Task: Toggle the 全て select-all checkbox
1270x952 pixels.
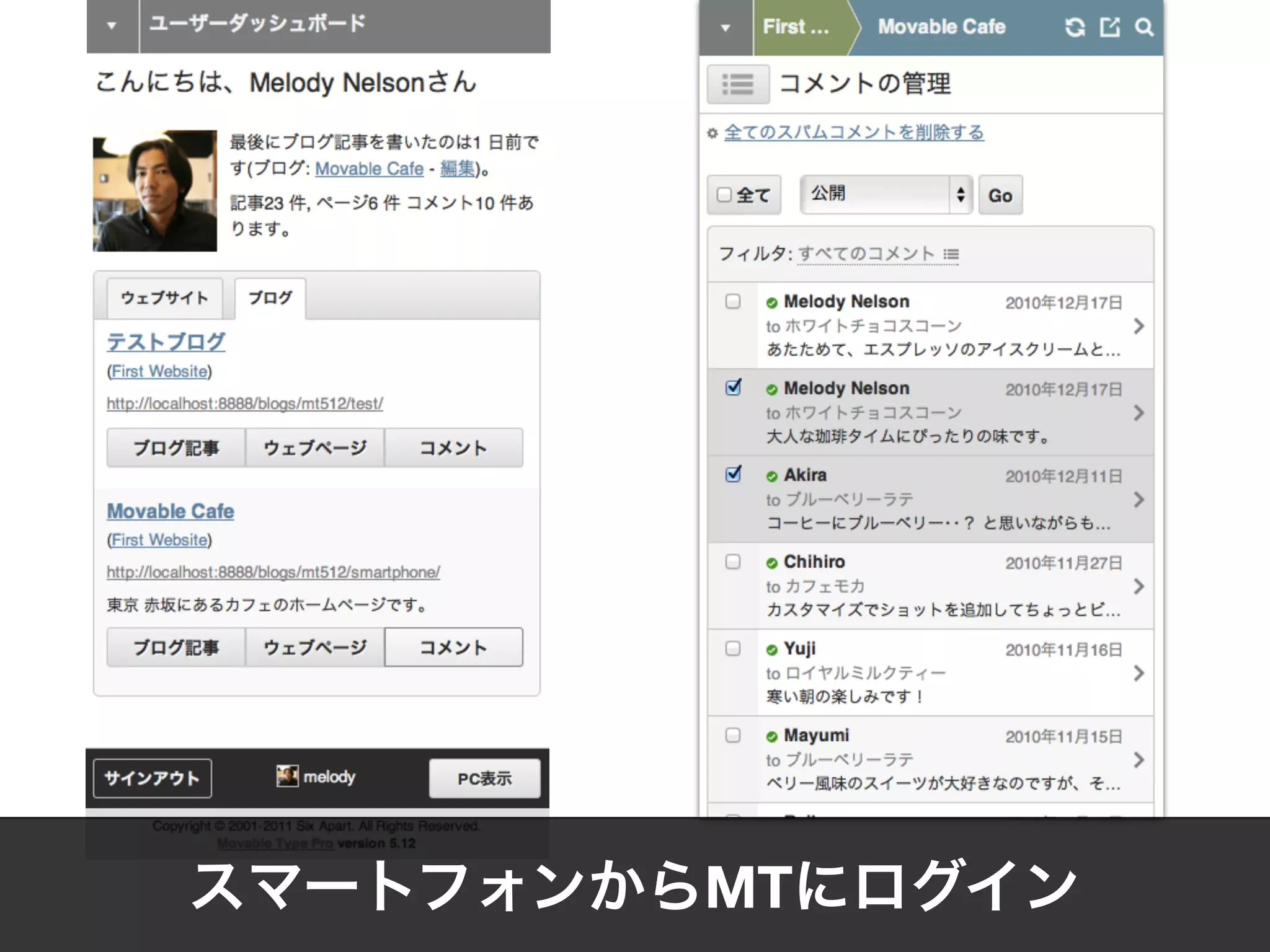Action: click(724, 195)
